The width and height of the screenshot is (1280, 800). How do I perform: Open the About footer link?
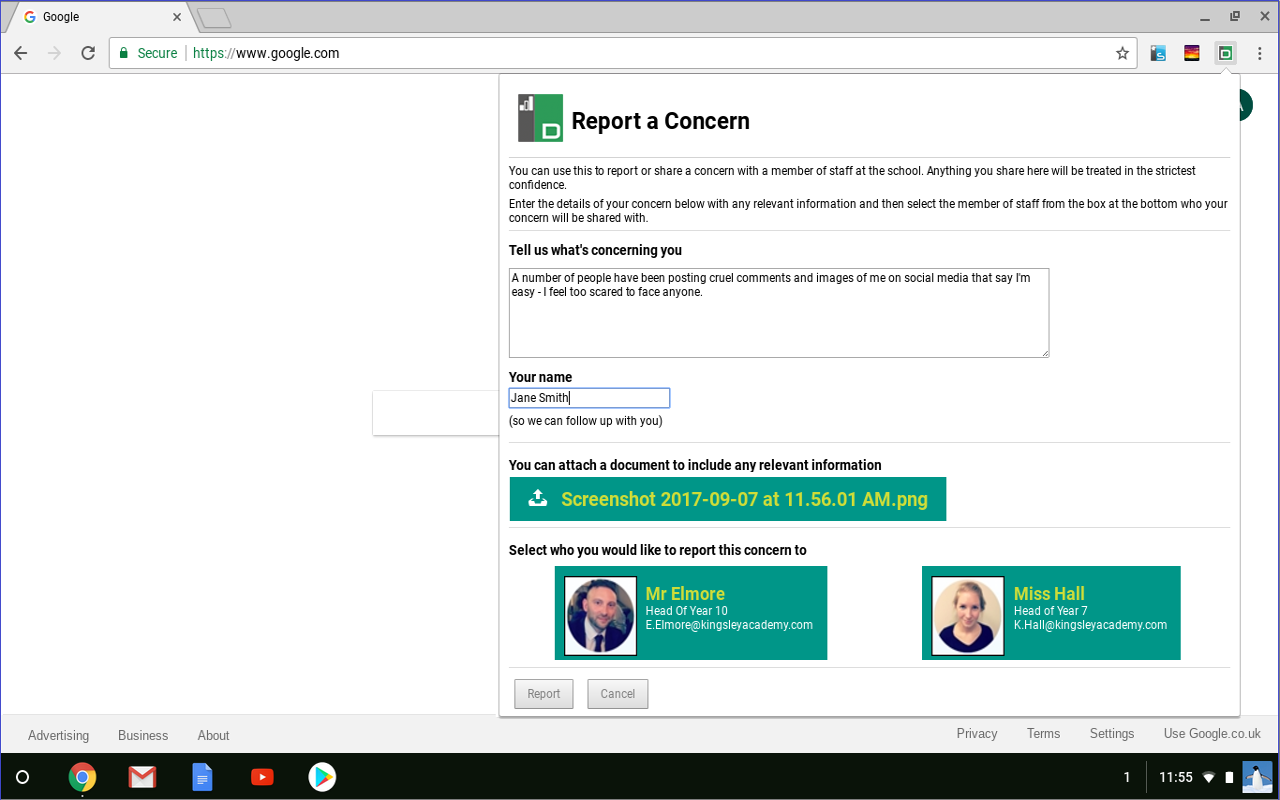click(213, 735)
